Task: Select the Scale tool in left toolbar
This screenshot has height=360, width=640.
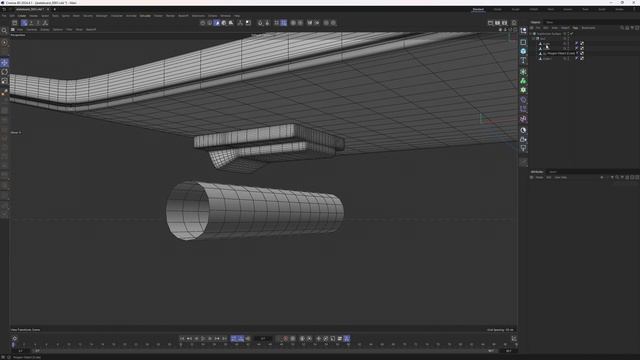Action: 4,81
